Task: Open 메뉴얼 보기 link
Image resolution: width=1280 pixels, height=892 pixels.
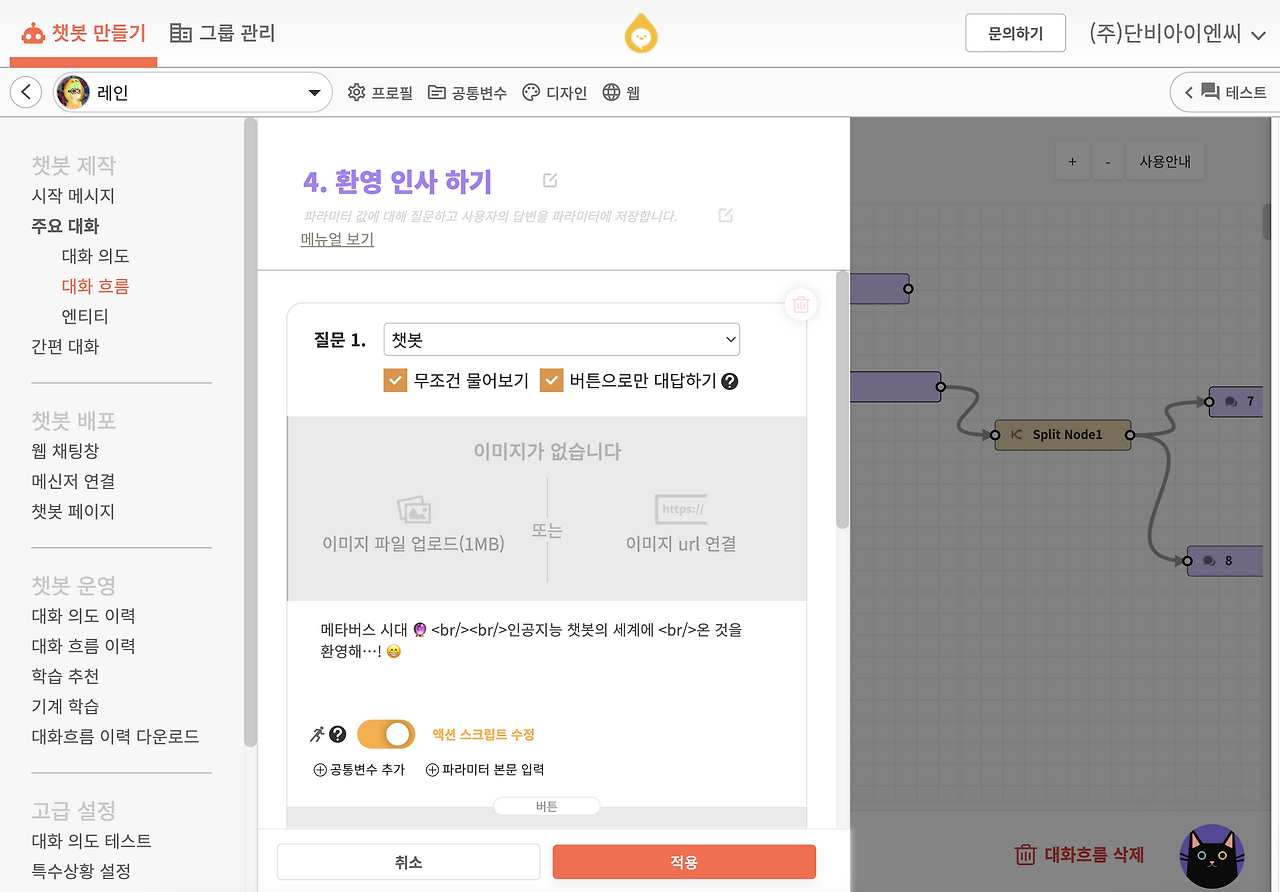Action: 337,240
